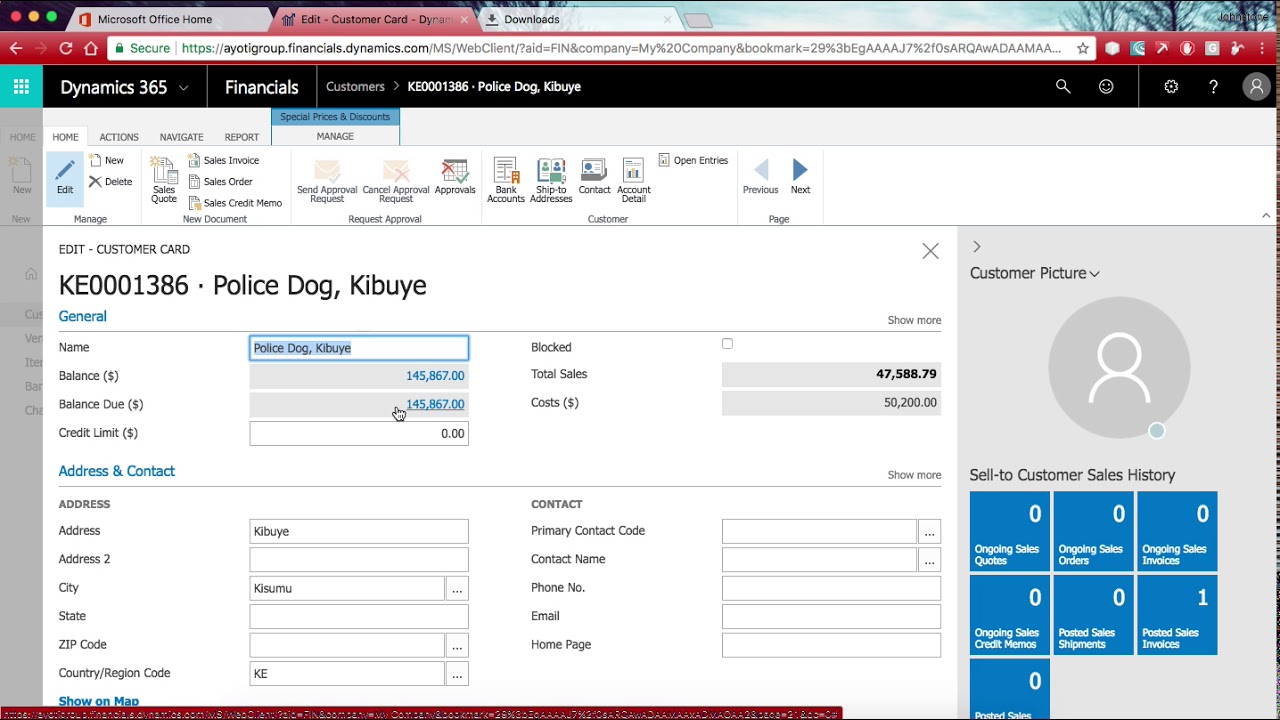Click New customer in Manage group
Viewport: 1280px width, 720px height.
point(106,160)
